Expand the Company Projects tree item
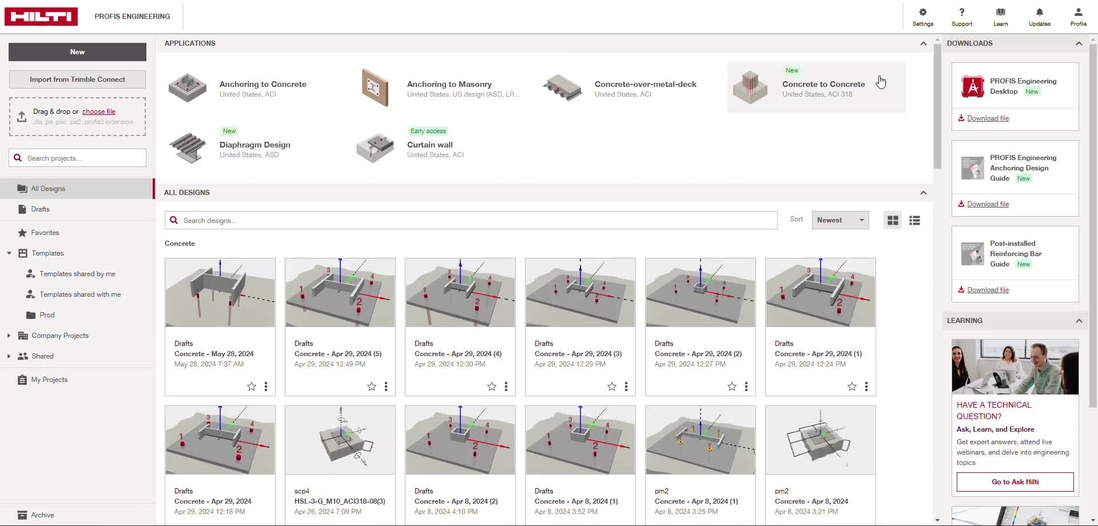 click(x=10, y=336)
